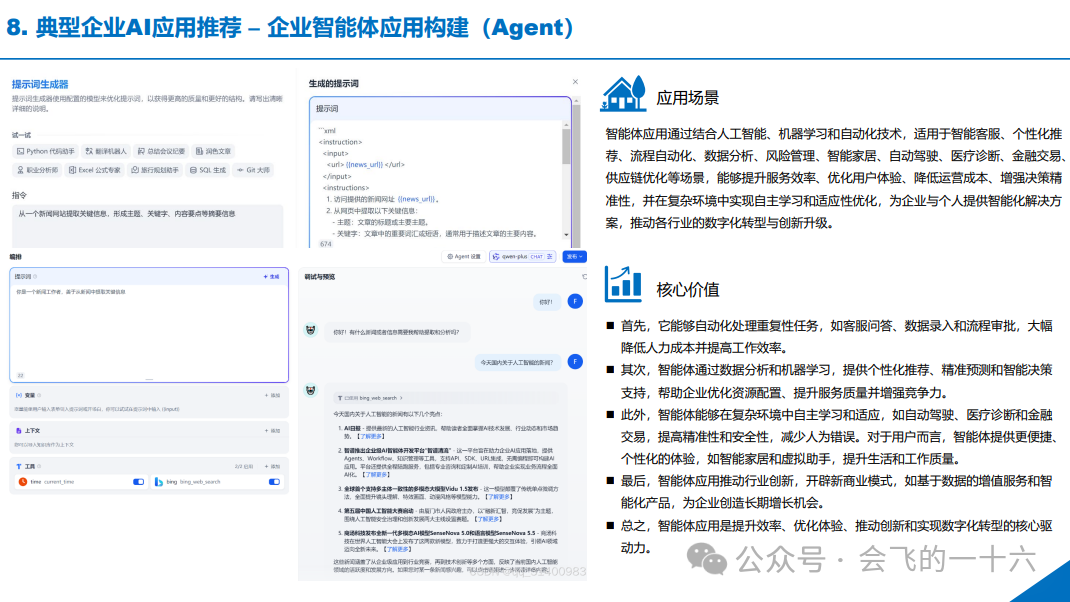Click the refresh icon in 调试与预览

coord(584,277)
